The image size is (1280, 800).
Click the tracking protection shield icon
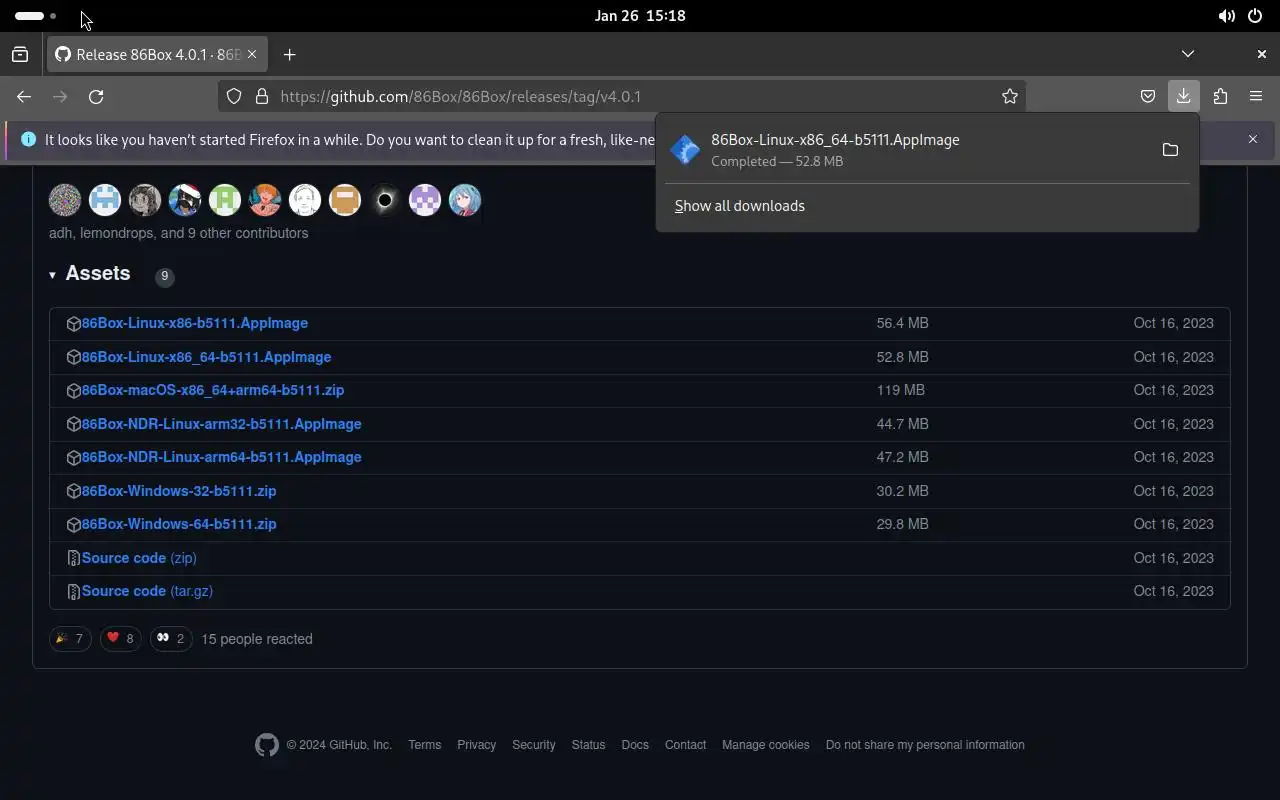[x=234, y=96]
